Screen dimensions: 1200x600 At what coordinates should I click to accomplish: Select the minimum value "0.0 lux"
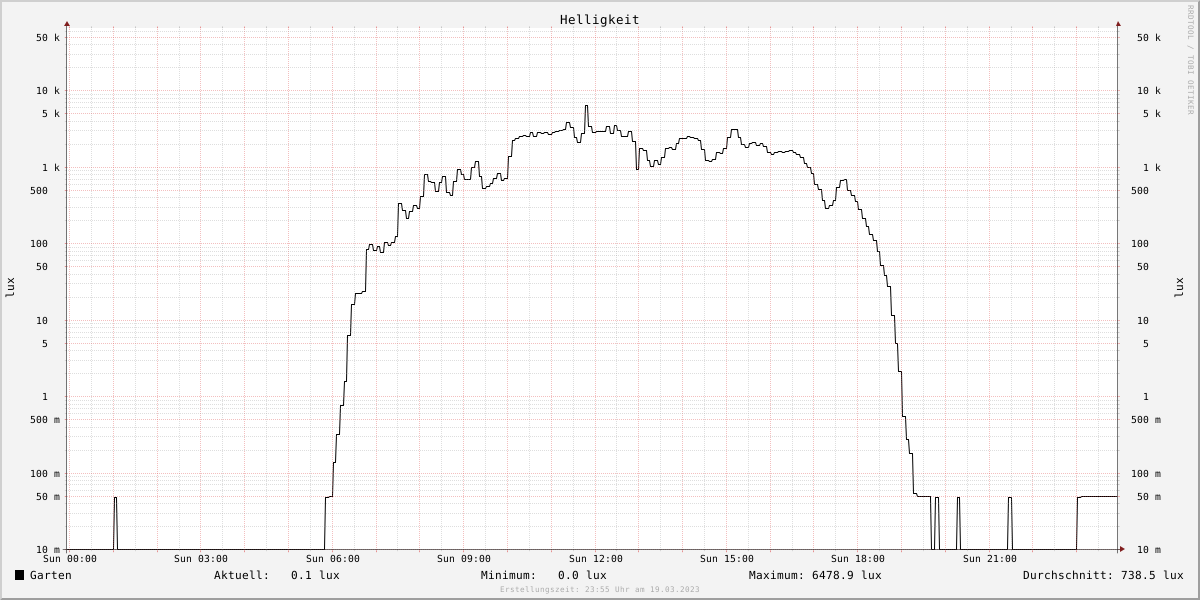(582, 575)
